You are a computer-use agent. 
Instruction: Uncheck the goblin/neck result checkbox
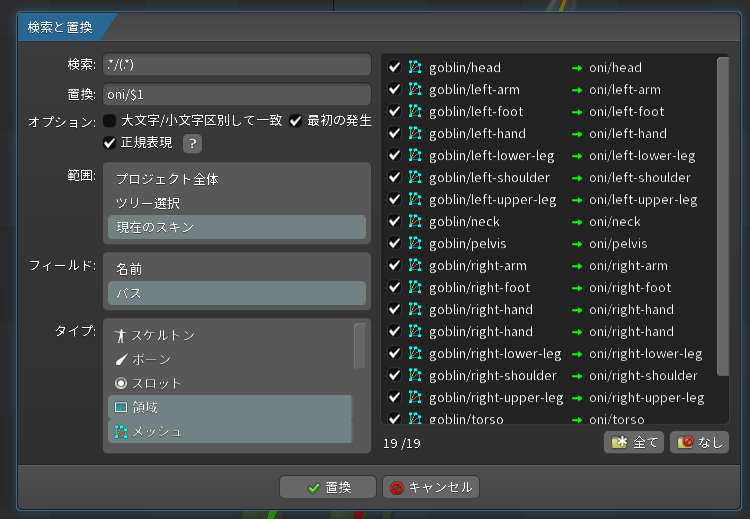395,221
